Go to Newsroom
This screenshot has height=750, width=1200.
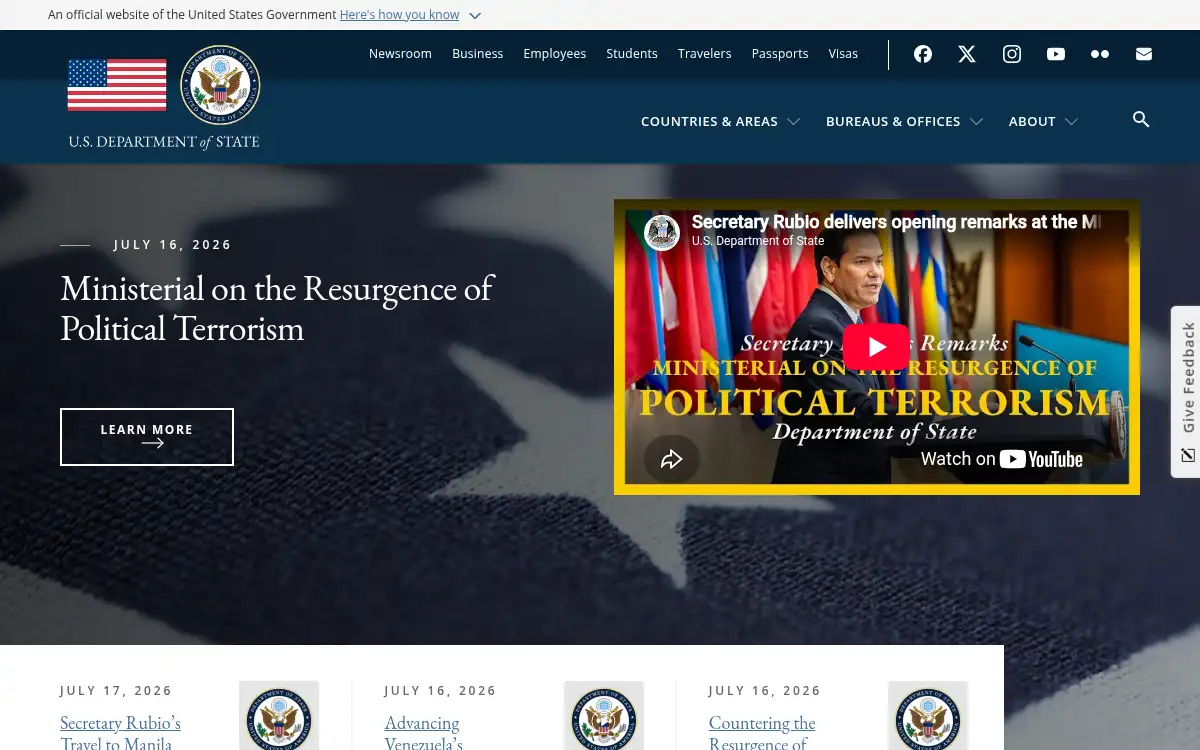pos(400,54)
